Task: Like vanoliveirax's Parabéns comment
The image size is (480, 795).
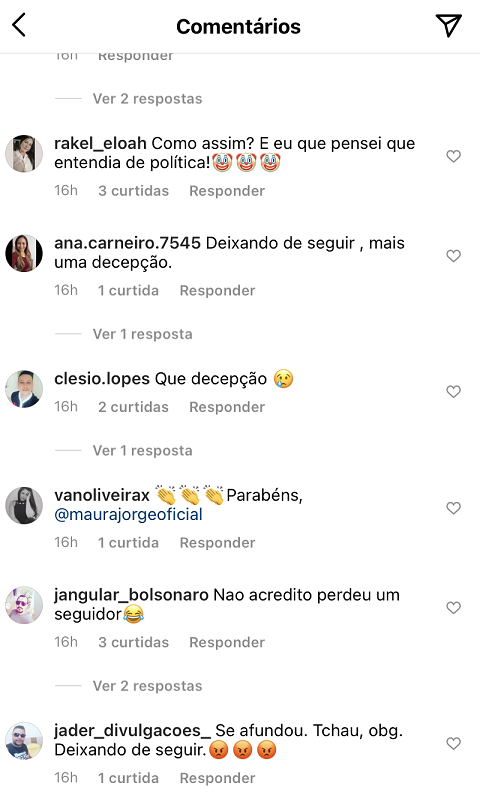Action: [x=454, y=508]
